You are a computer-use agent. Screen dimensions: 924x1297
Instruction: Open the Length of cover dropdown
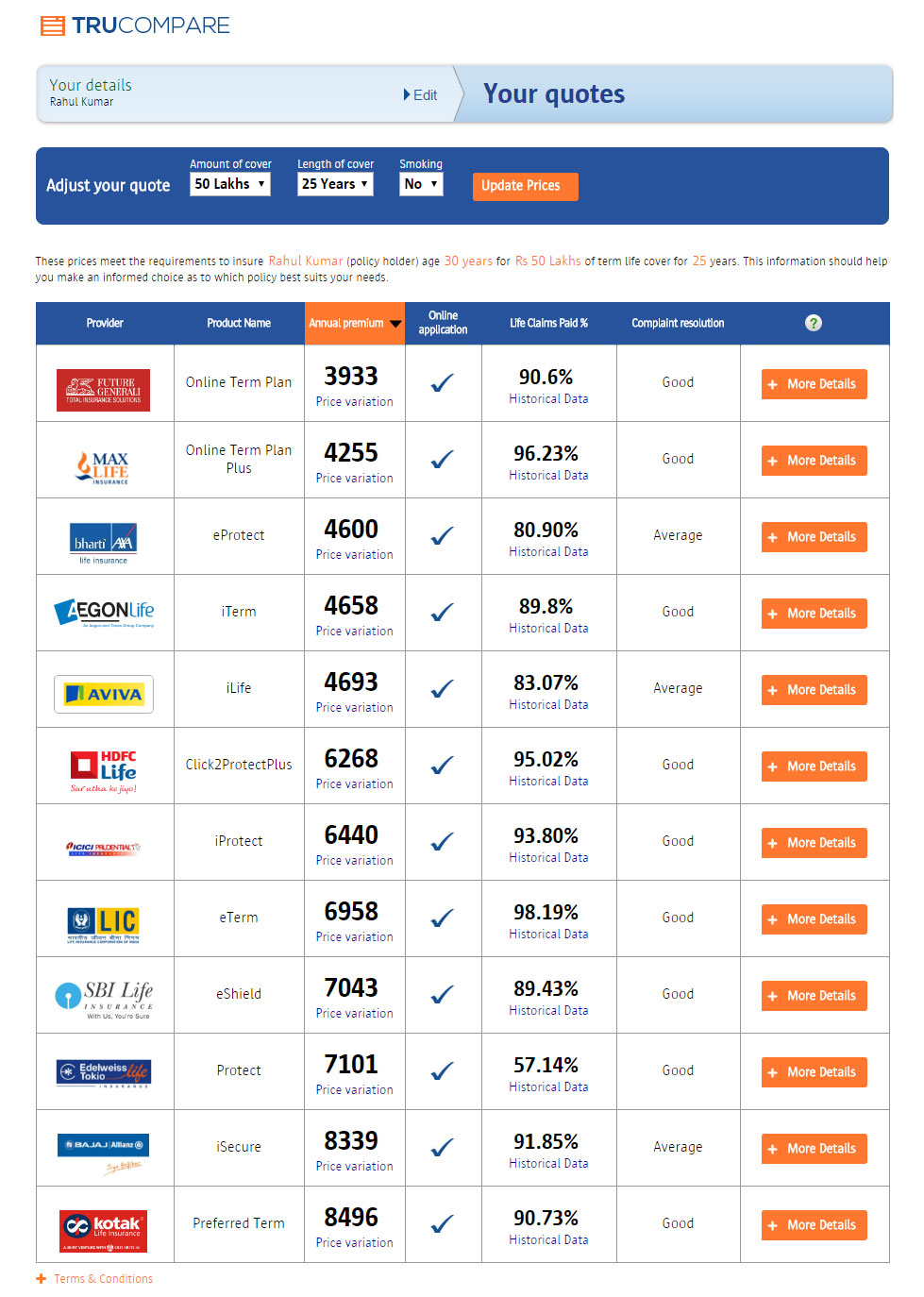coord(335,184)
